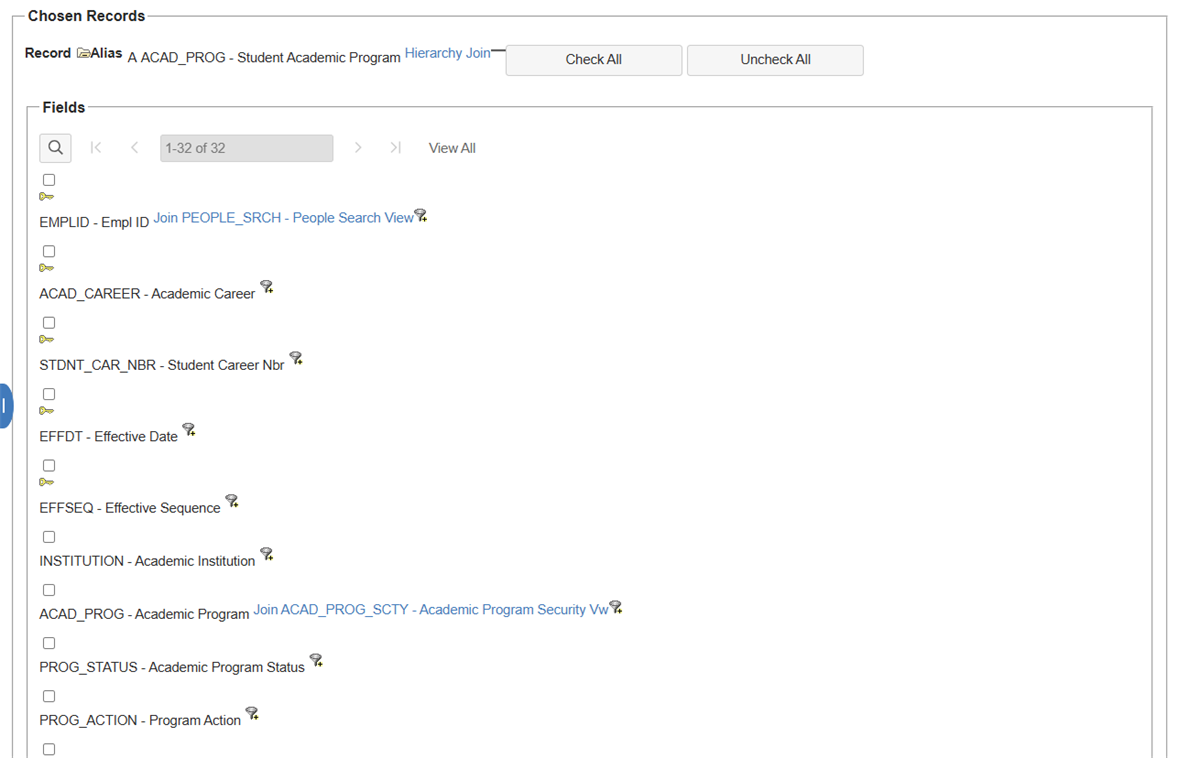Screen dimensions: 1200x758
Task: Check the EFFDT field checkbox
Action: tap(49, 394)
